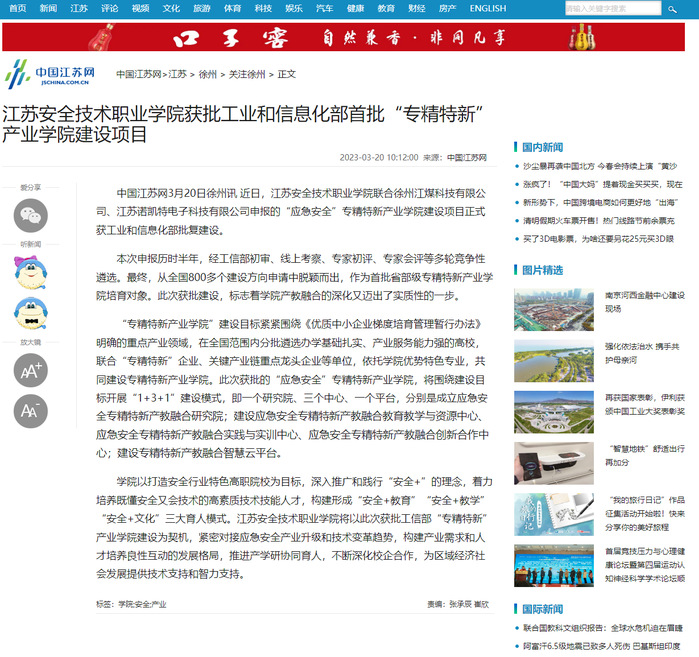Screen dimensions: 699x657
Task: Click the bow-tie cartoon news listener icon
Action: pos(30,313)
